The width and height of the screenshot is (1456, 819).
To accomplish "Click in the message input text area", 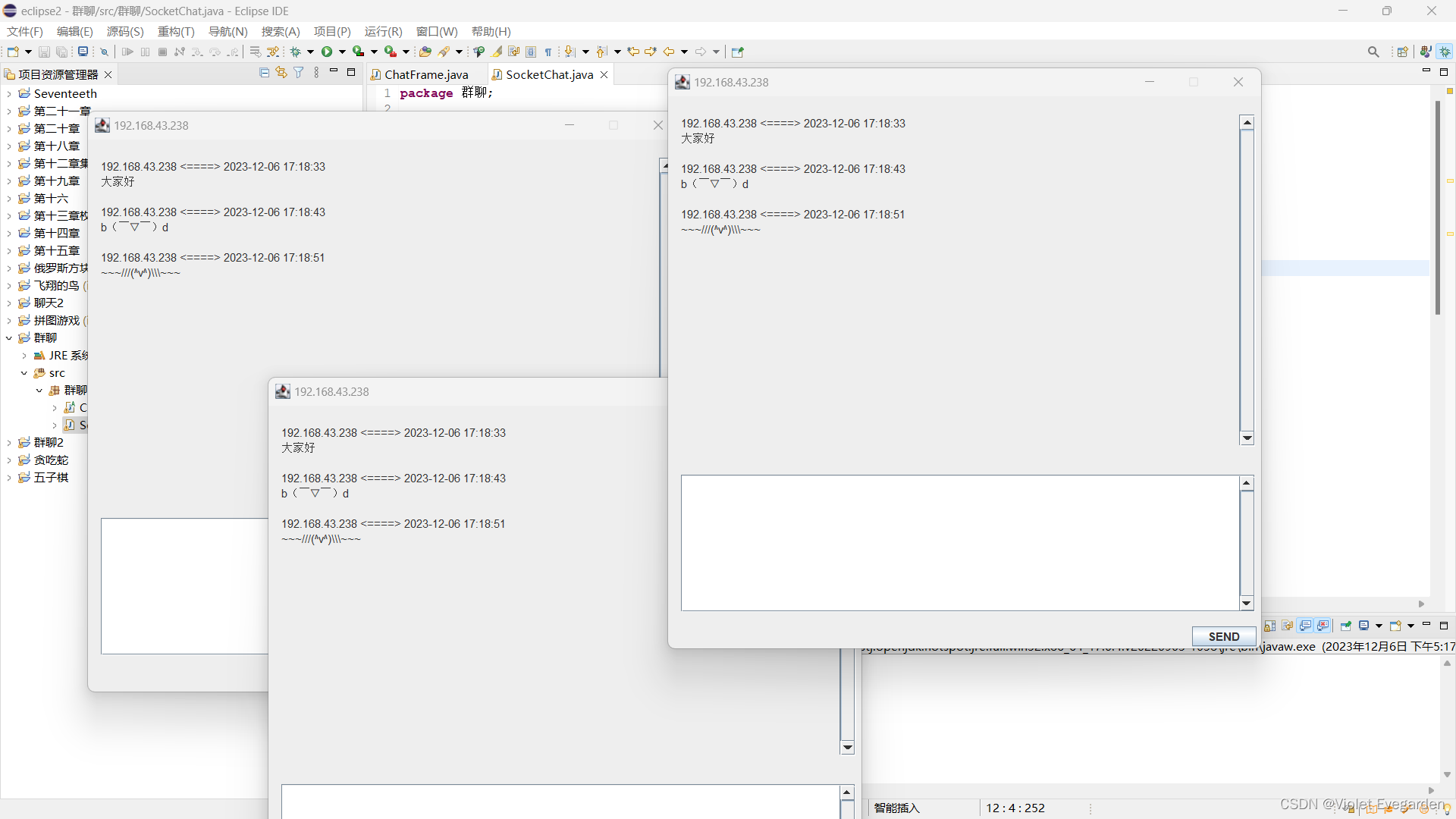I will click(x=959, y=542).
